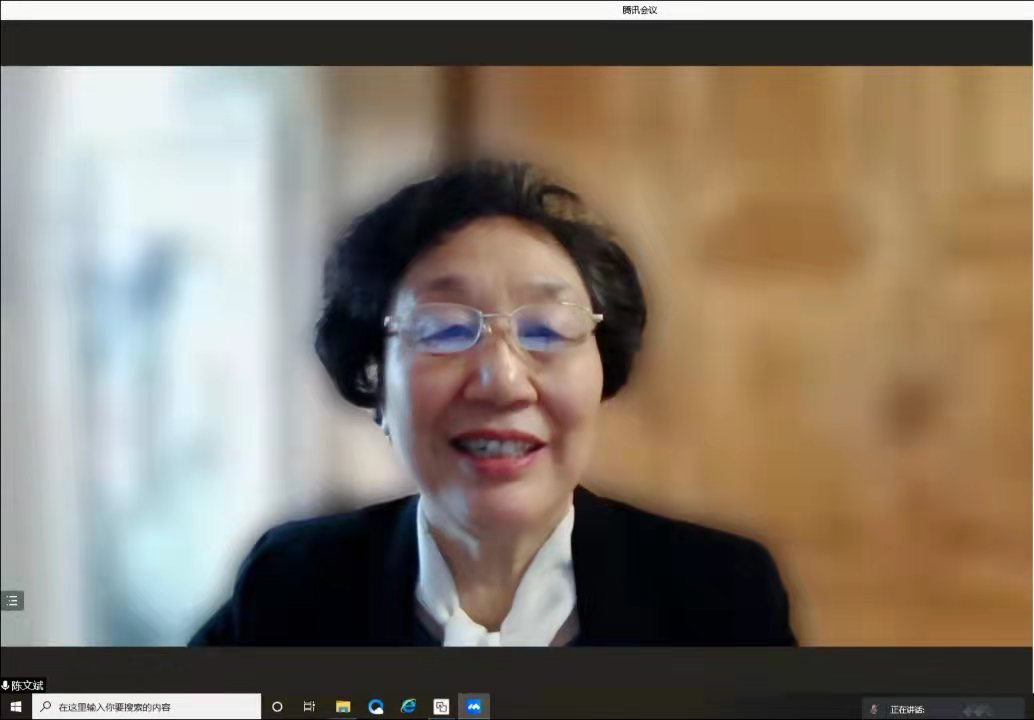Click the taskbar search input box
The height and width of the screenshot is (720, 1034).
click(x=150, y=707)
